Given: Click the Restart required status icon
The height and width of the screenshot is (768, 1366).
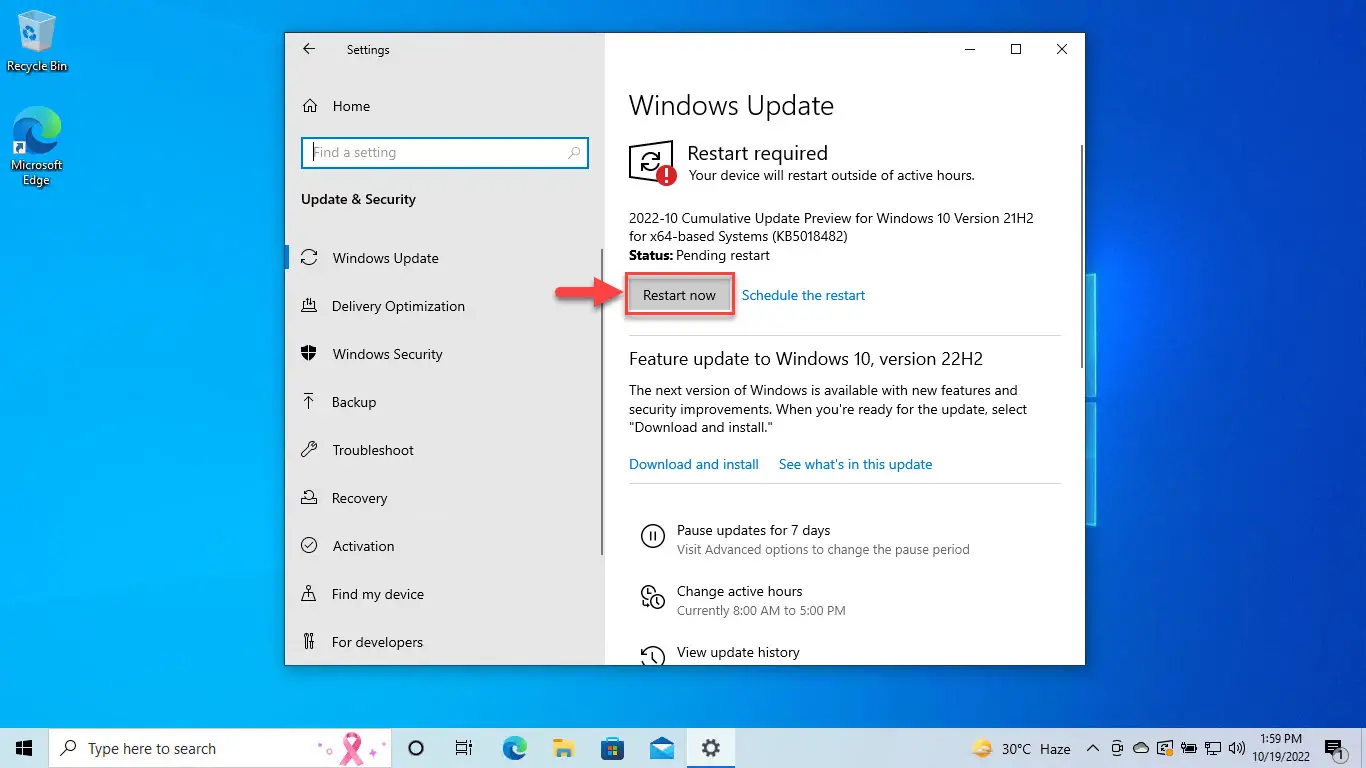Looking at the screenshot, I should 652,163.
